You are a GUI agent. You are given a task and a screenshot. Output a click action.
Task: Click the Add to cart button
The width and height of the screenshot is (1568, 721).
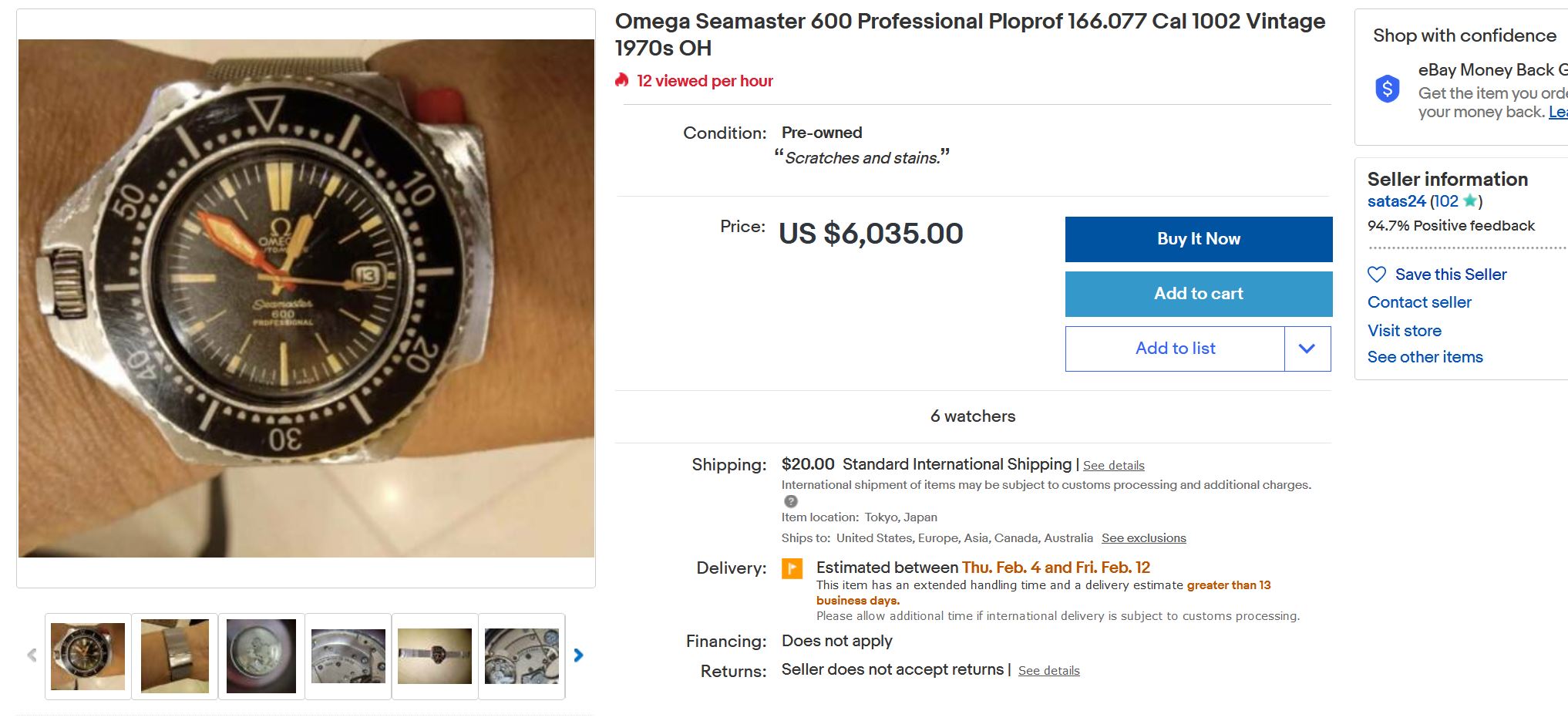1198,294
